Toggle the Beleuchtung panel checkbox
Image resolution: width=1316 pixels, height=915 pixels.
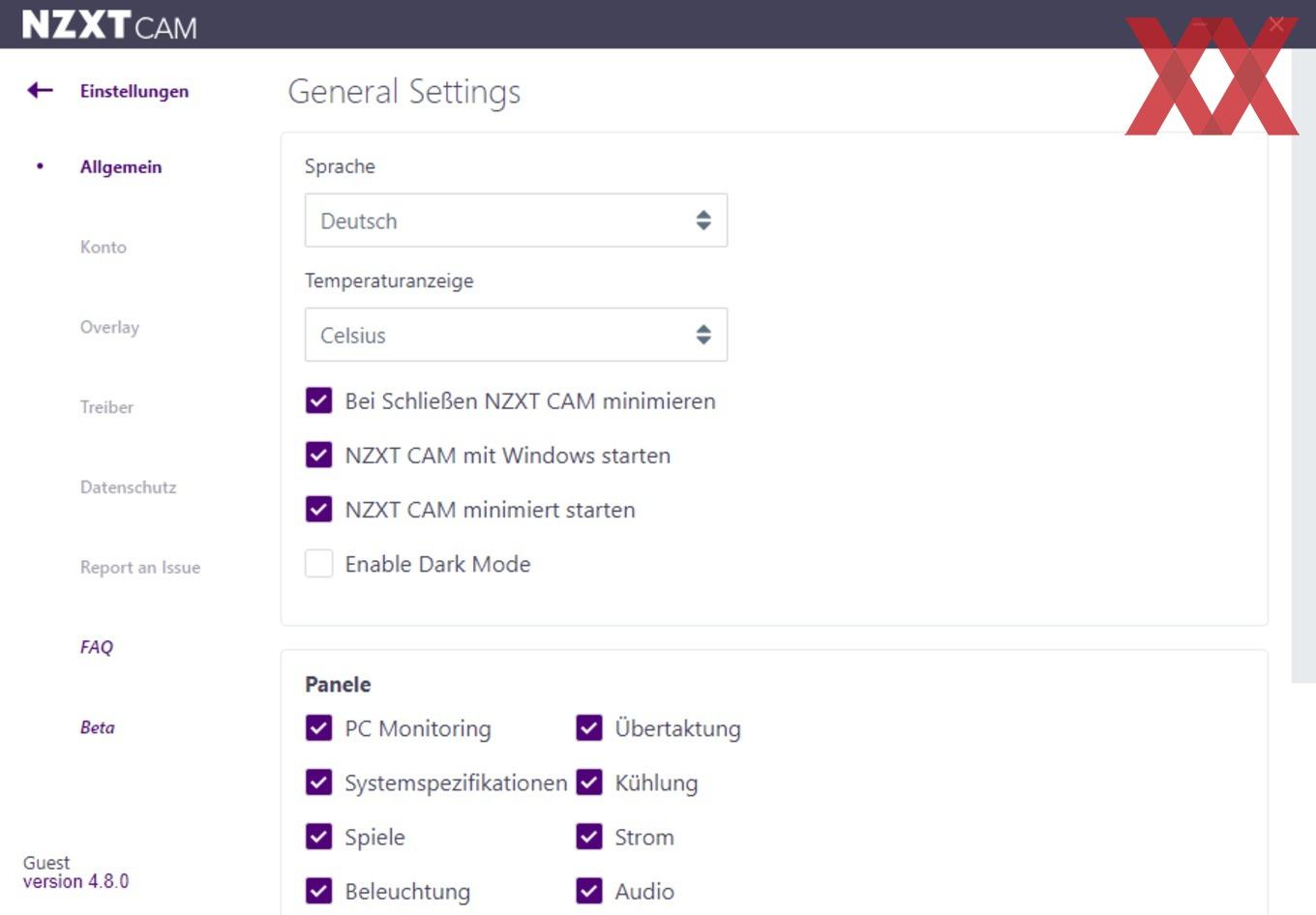point(318,890)
